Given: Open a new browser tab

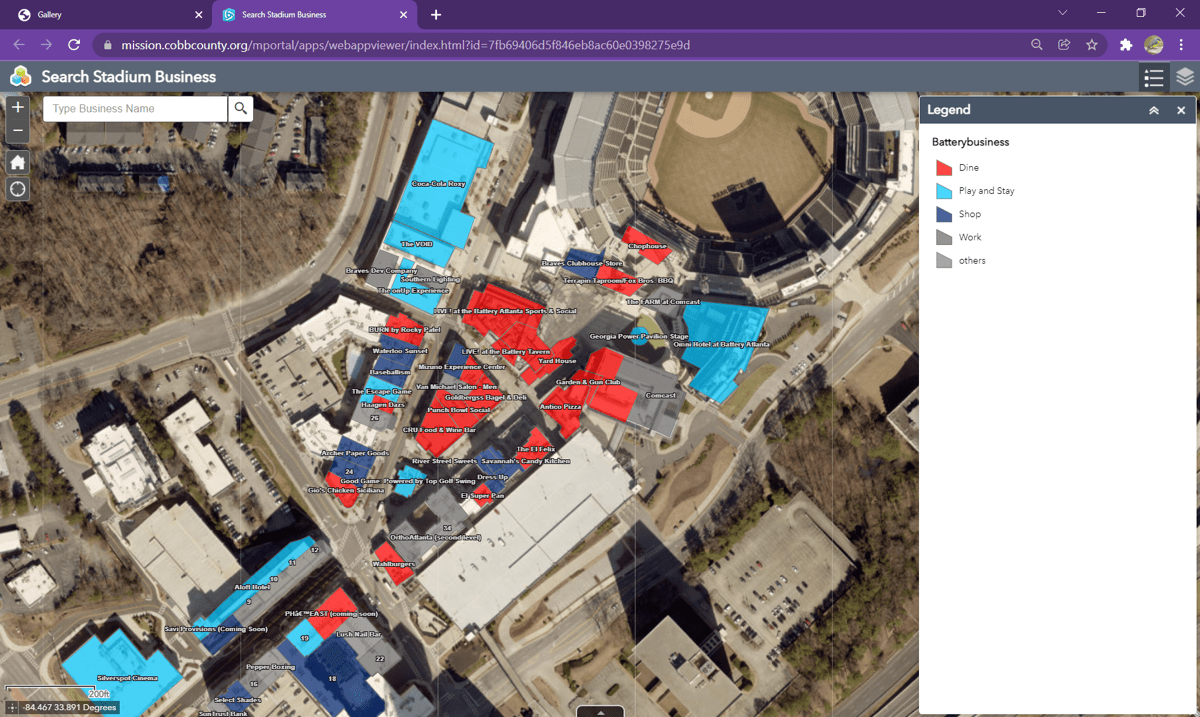Looking at the screenshot, I should (435, 15).
